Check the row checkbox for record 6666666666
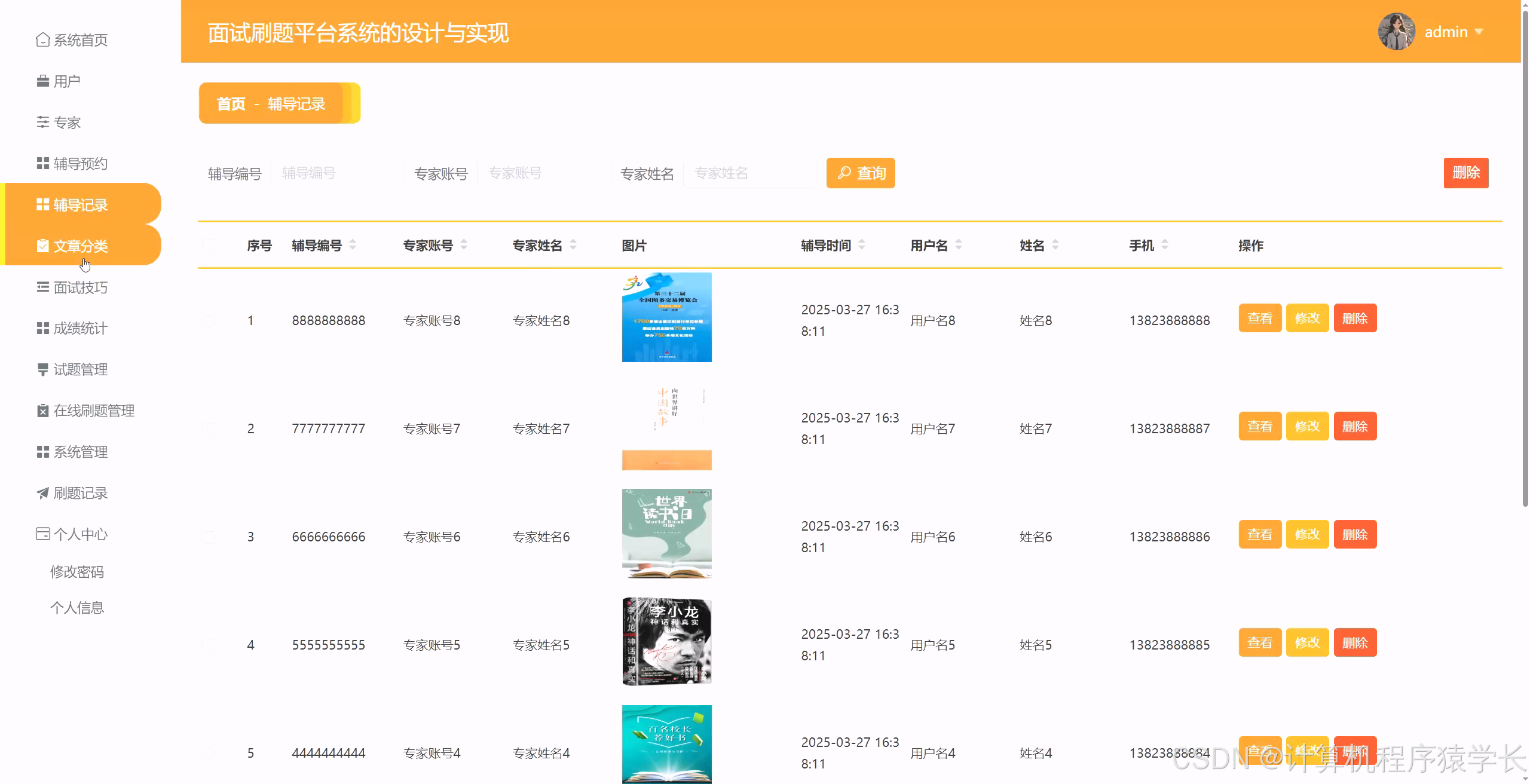 [209, 537]
